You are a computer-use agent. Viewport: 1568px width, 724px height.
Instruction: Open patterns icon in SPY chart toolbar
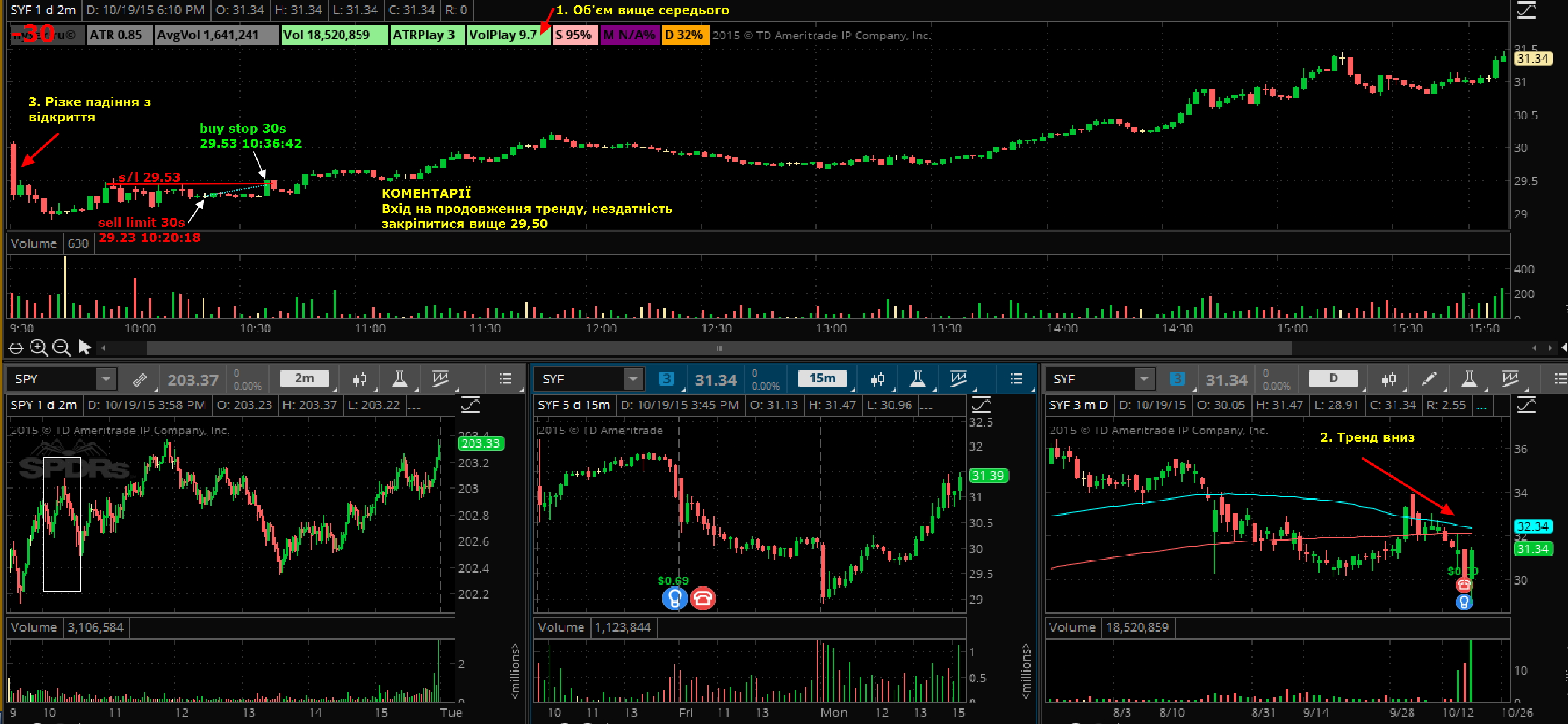[x=440, y=379]
